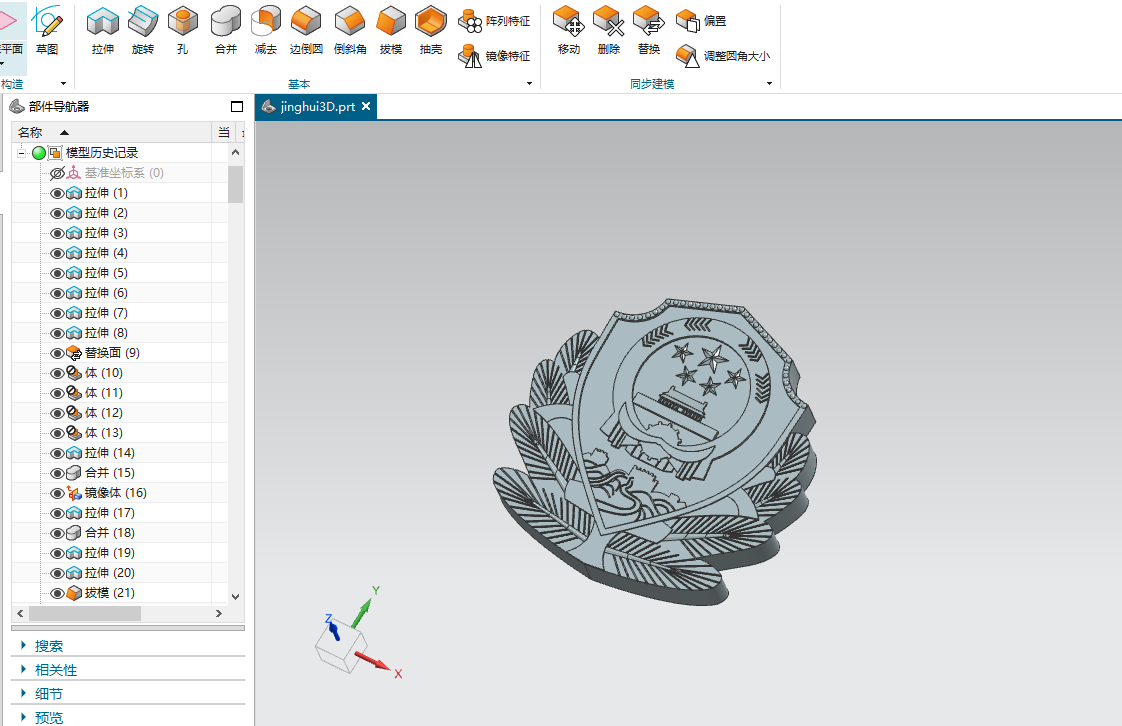Select the 拔模 (Draft) tool in ribbon
The height and width of the screenshot is (726, 1122).
[391, 31]
